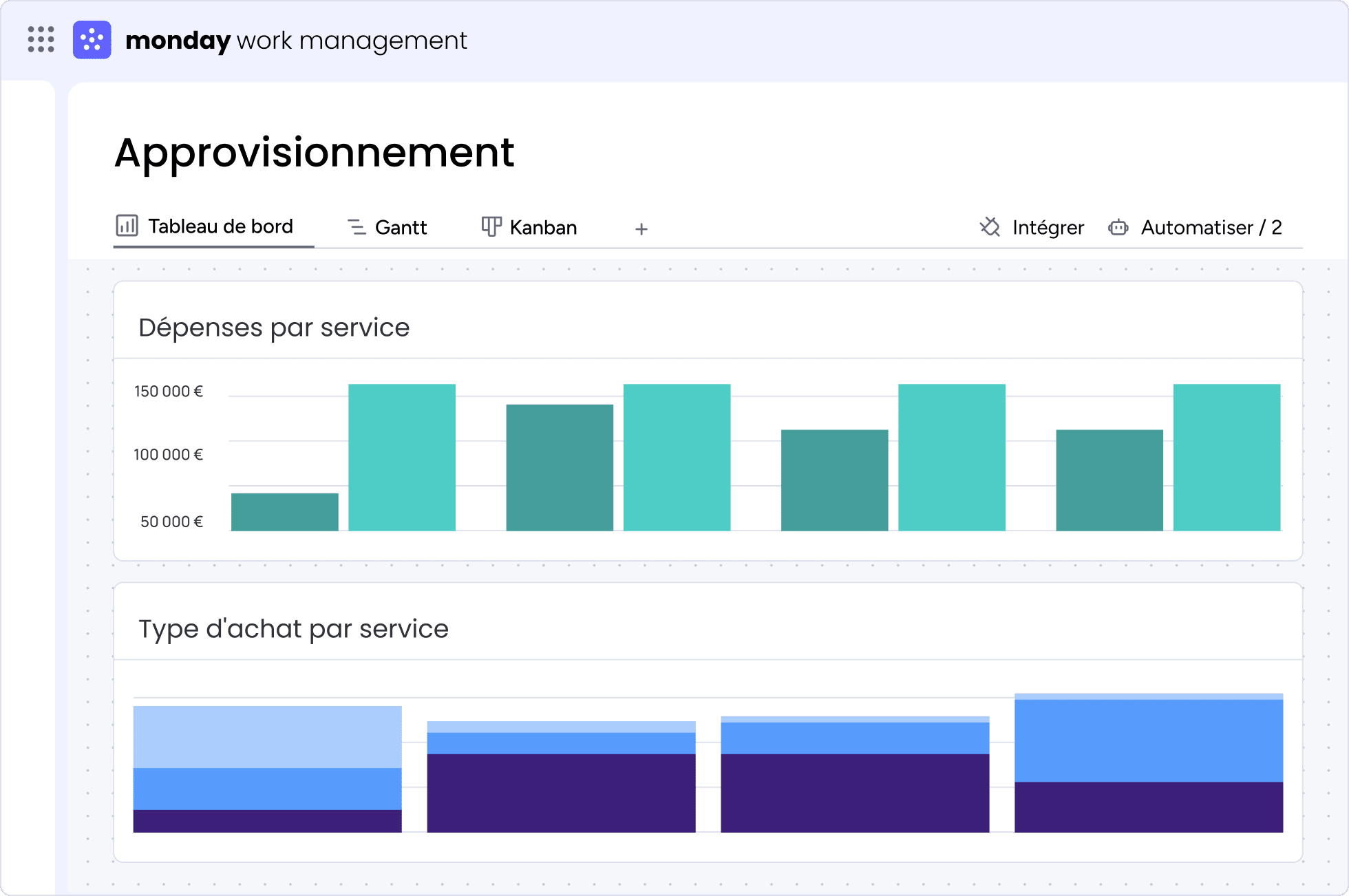The height and width of the screenshot is (896, 1349).
Task: Add a new view with plus icon
Action: click(x=641, y=228)
